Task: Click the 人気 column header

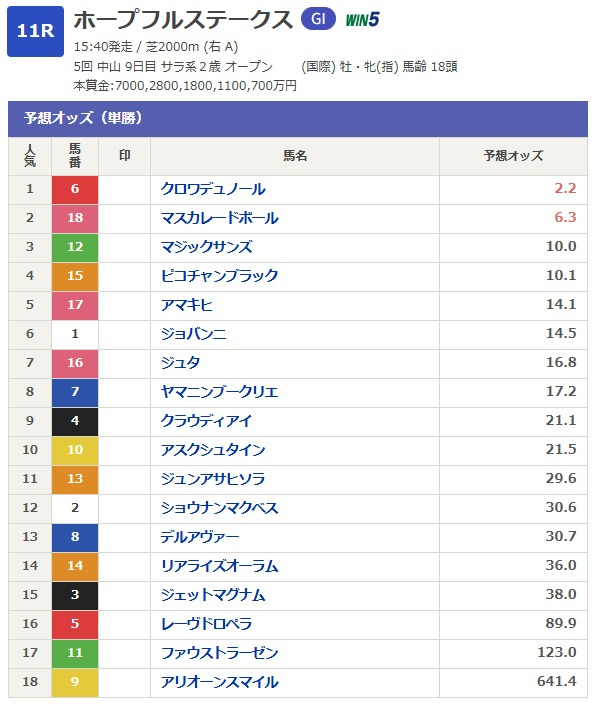Action: tap(30, 156)
